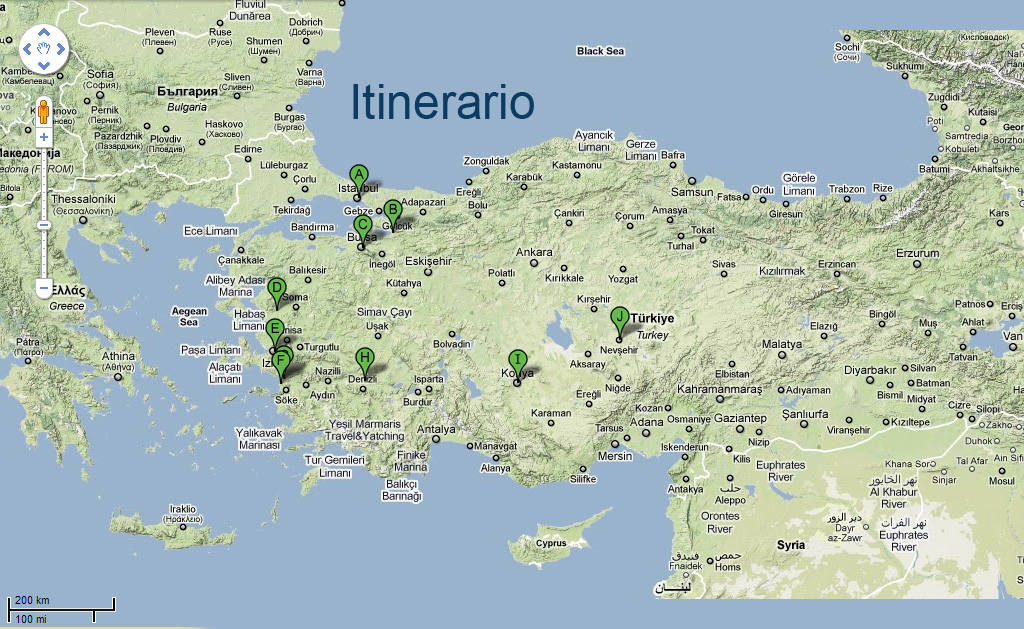The image size is (1024, 629).
Task: Select green marker C at Bursa
Action: [362, 228]
